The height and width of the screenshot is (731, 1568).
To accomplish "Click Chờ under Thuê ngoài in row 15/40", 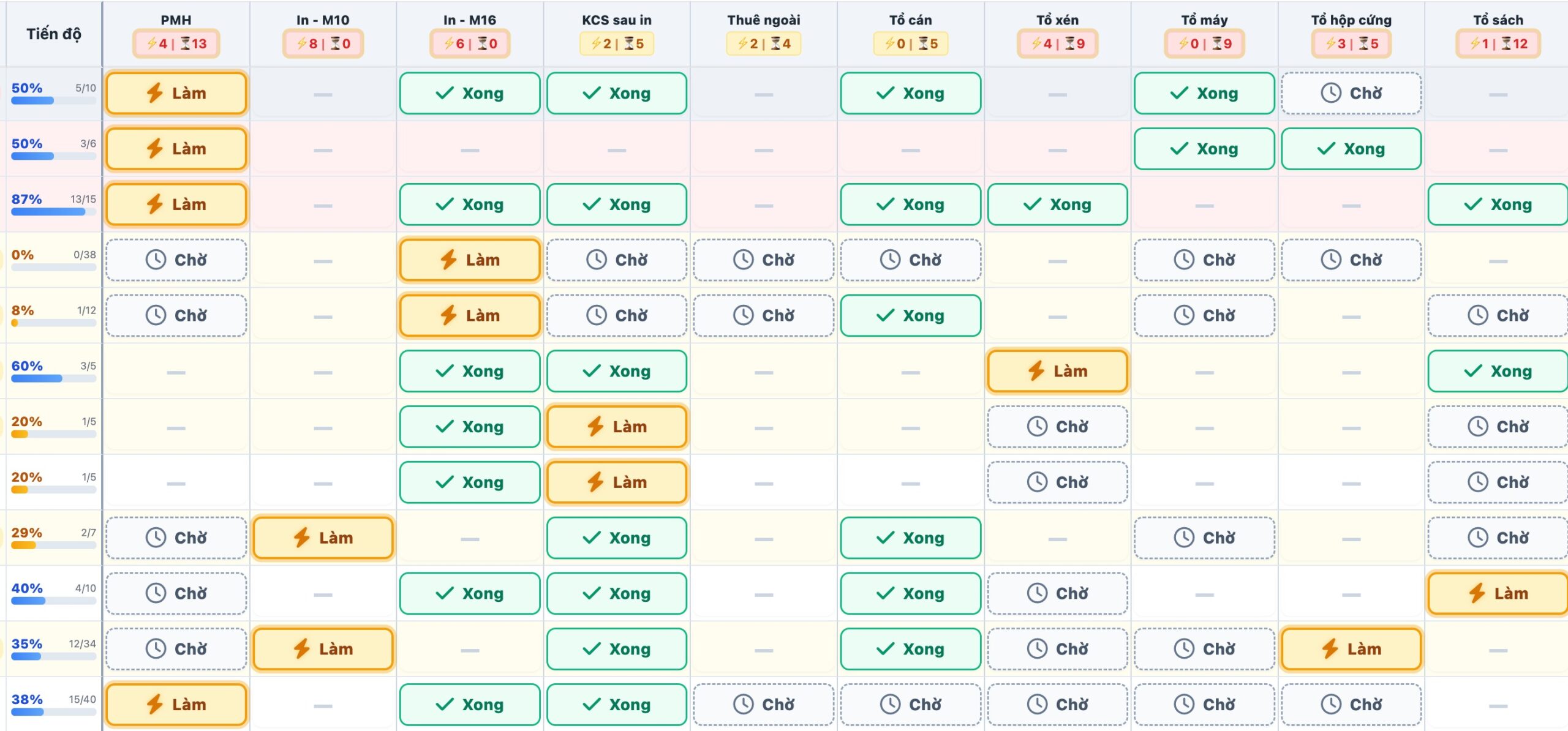I will point(764,704).
